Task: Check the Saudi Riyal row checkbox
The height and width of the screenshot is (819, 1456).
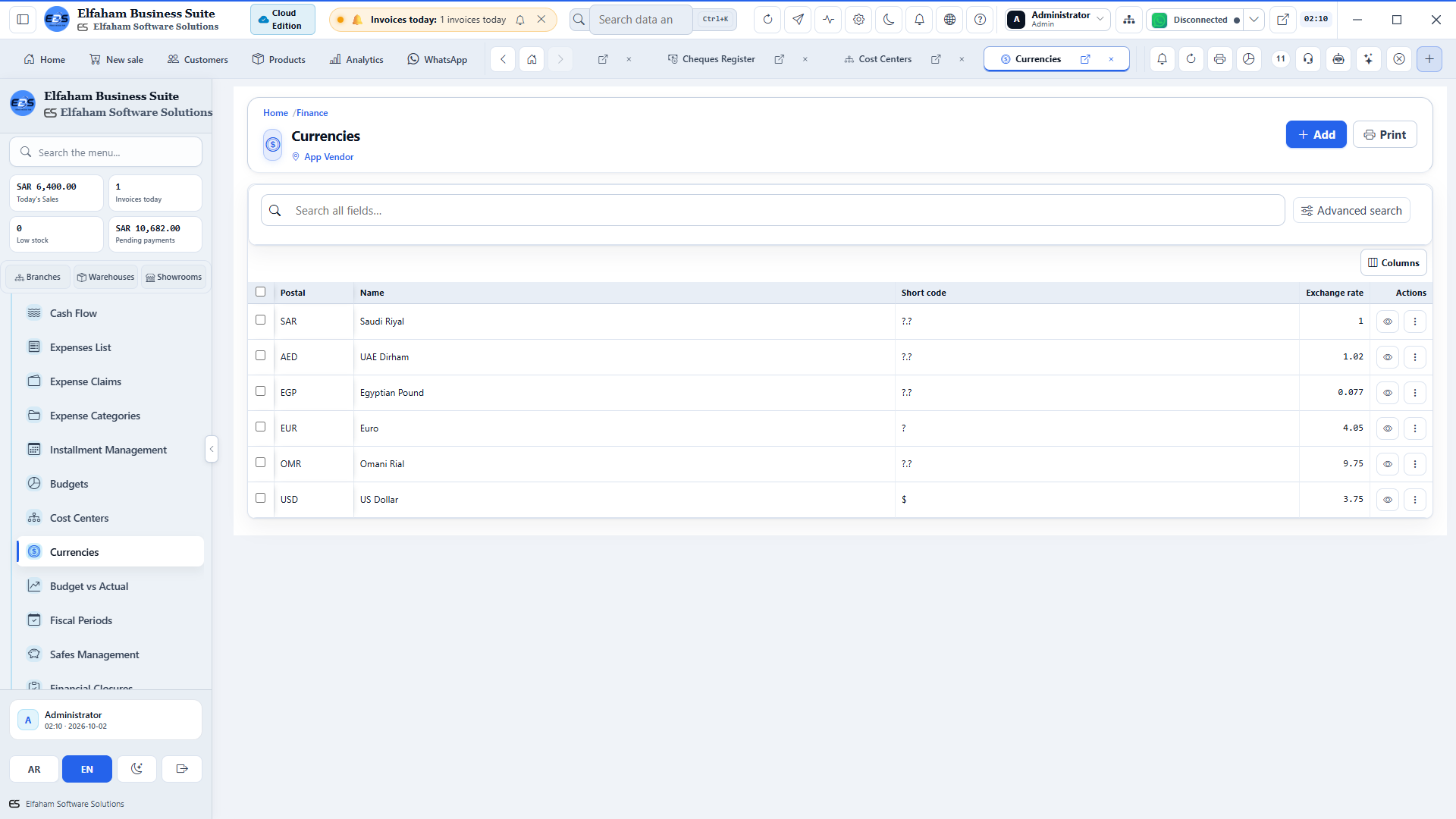Action: [261, 320]
